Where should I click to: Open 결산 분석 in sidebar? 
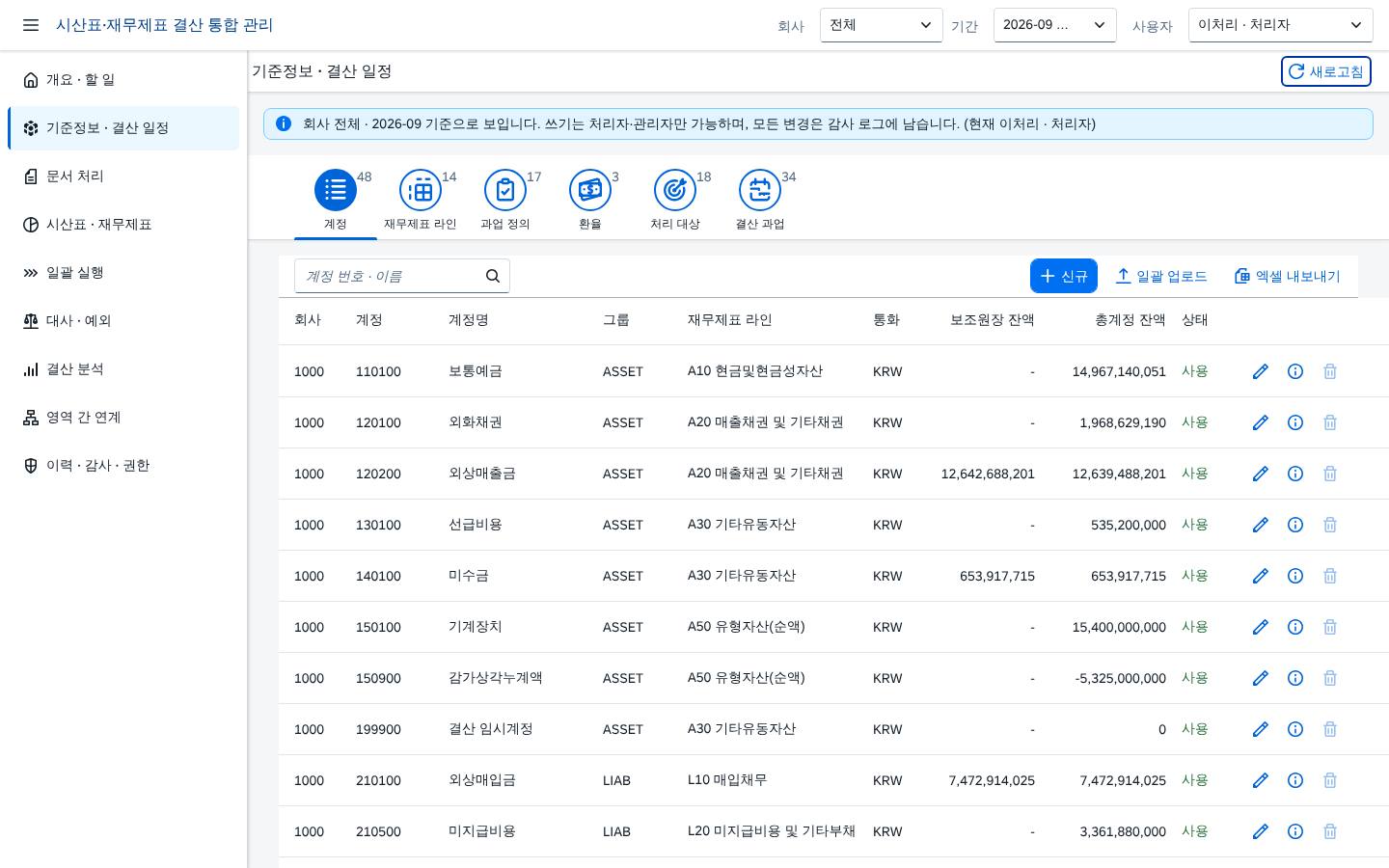(x=123, y=369)
